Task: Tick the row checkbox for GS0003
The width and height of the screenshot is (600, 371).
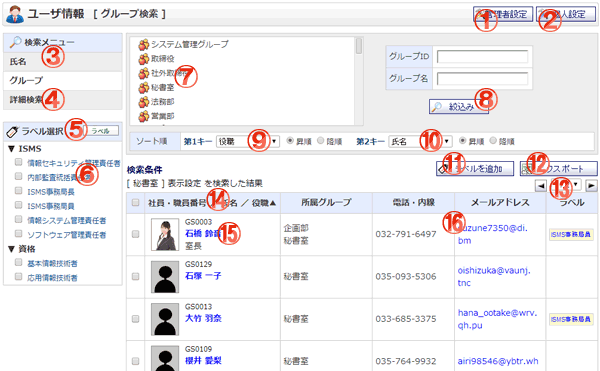Action: point(135,234)
